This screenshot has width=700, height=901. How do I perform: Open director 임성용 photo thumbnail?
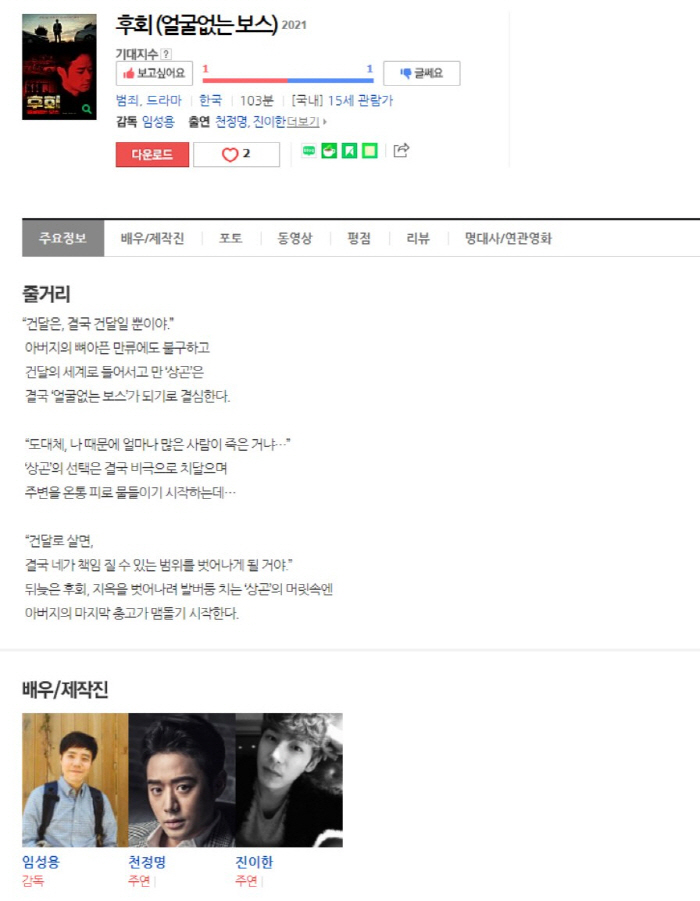point(75,780)
